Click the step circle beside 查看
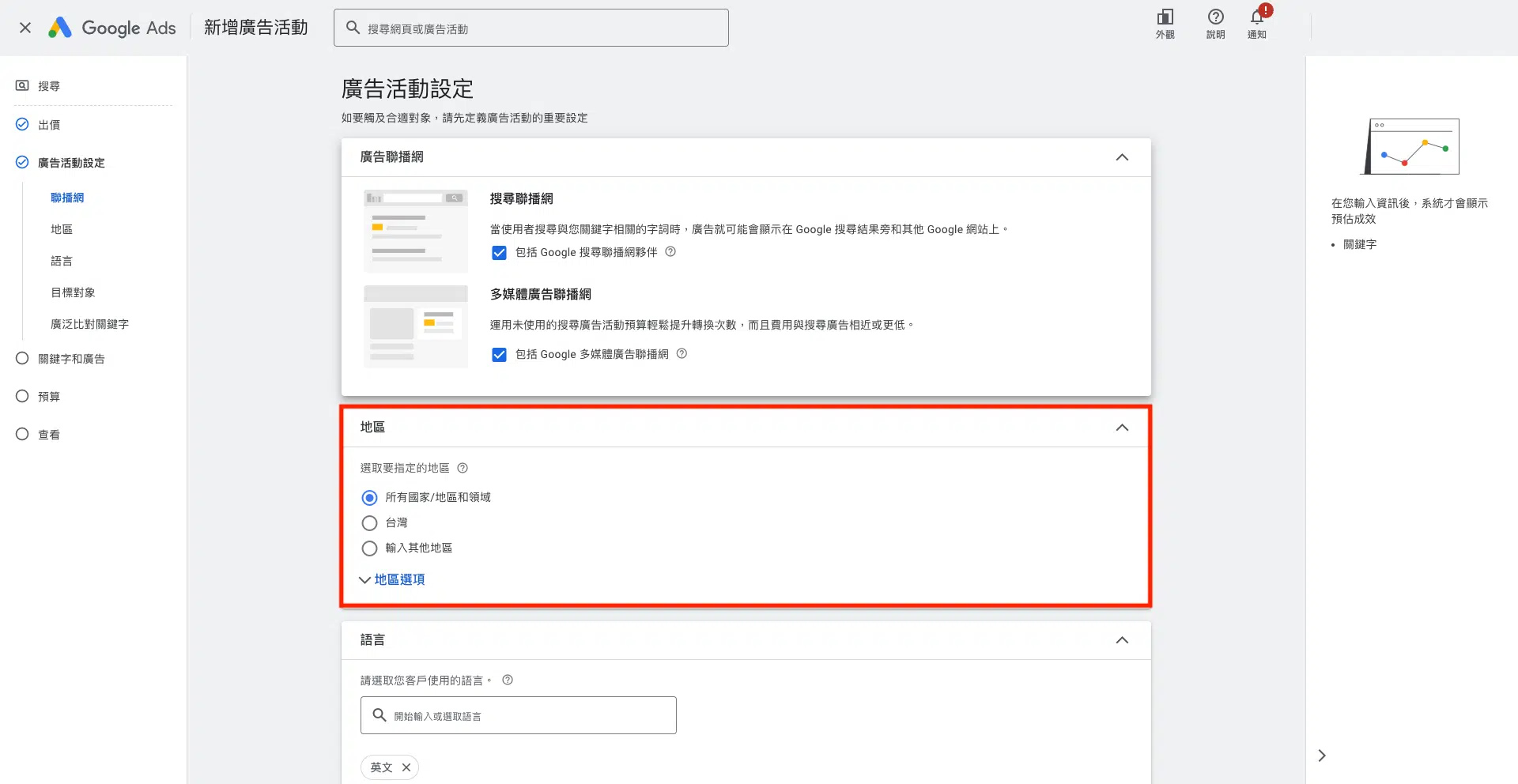The width and height of the screenshot is (1518, 784). click(22, 434)
